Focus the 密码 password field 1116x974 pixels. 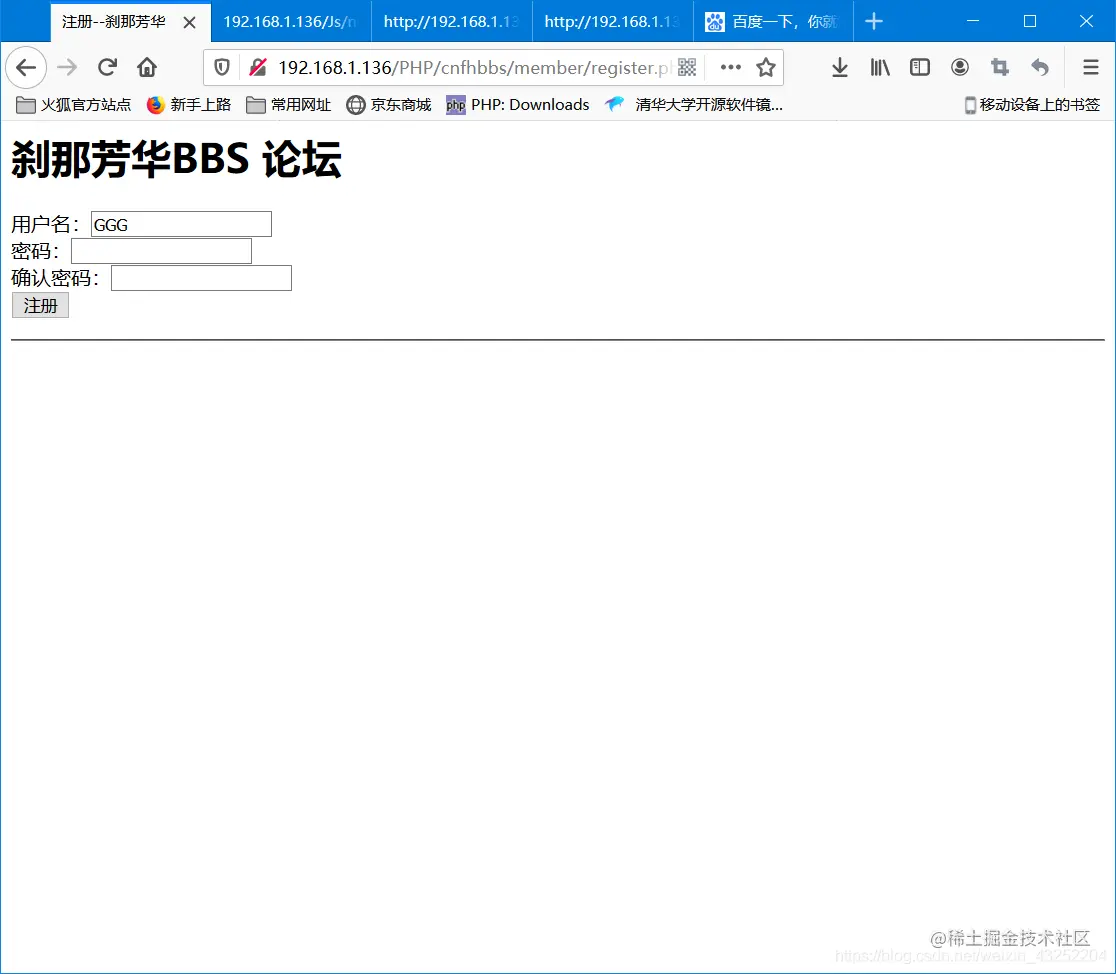[162, 251]
